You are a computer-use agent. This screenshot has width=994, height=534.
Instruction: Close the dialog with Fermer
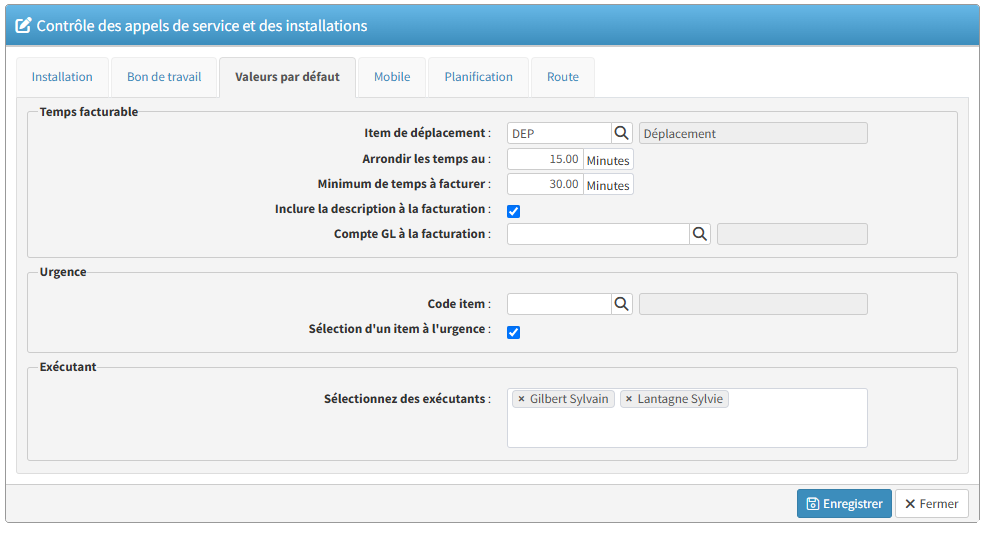(932, 504)
